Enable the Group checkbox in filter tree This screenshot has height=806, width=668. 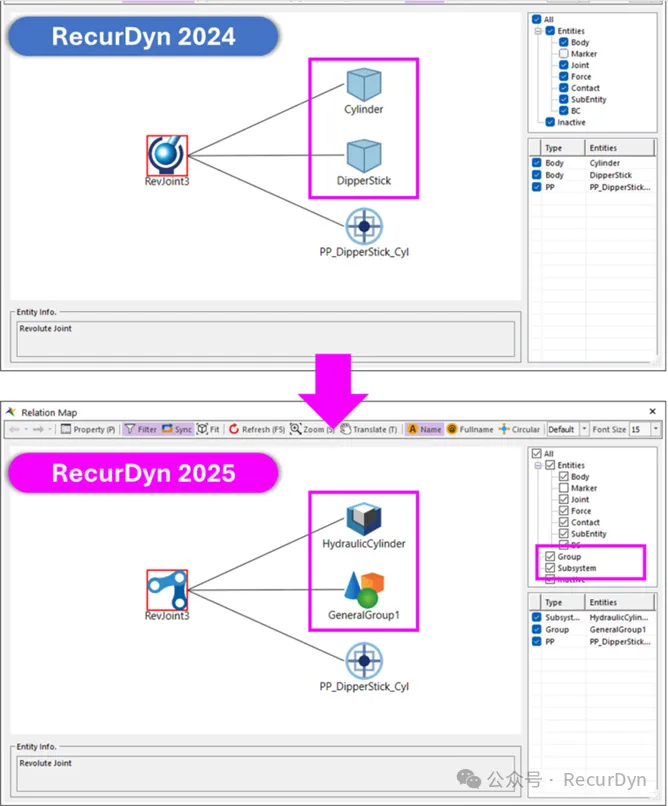(550, 556)
